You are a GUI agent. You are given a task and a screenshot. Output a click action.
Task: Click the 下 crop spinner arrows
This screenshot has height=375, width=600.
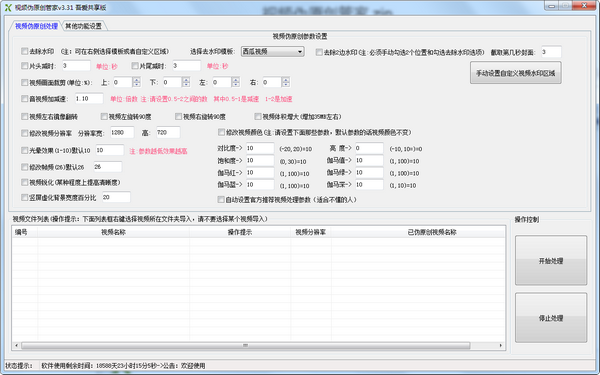click(186, 82)
